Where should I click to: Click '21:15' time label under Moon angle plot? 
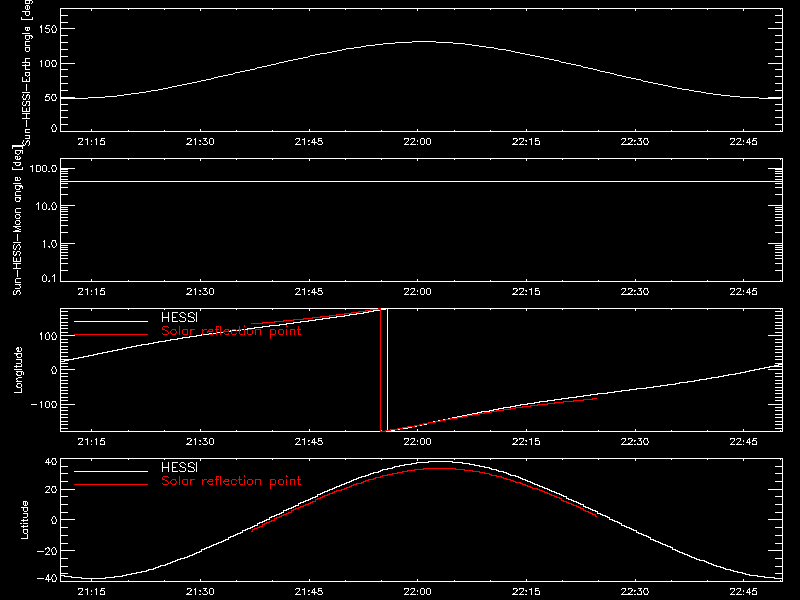point(91,292)
